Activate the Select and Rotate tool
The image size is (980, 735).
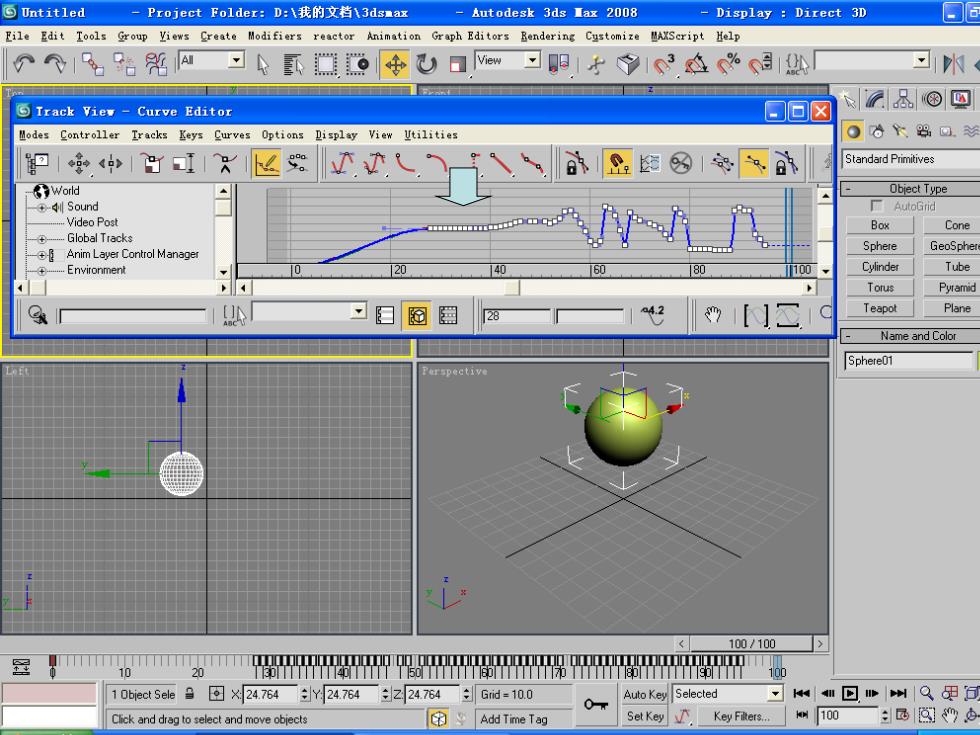pos(426,64)
